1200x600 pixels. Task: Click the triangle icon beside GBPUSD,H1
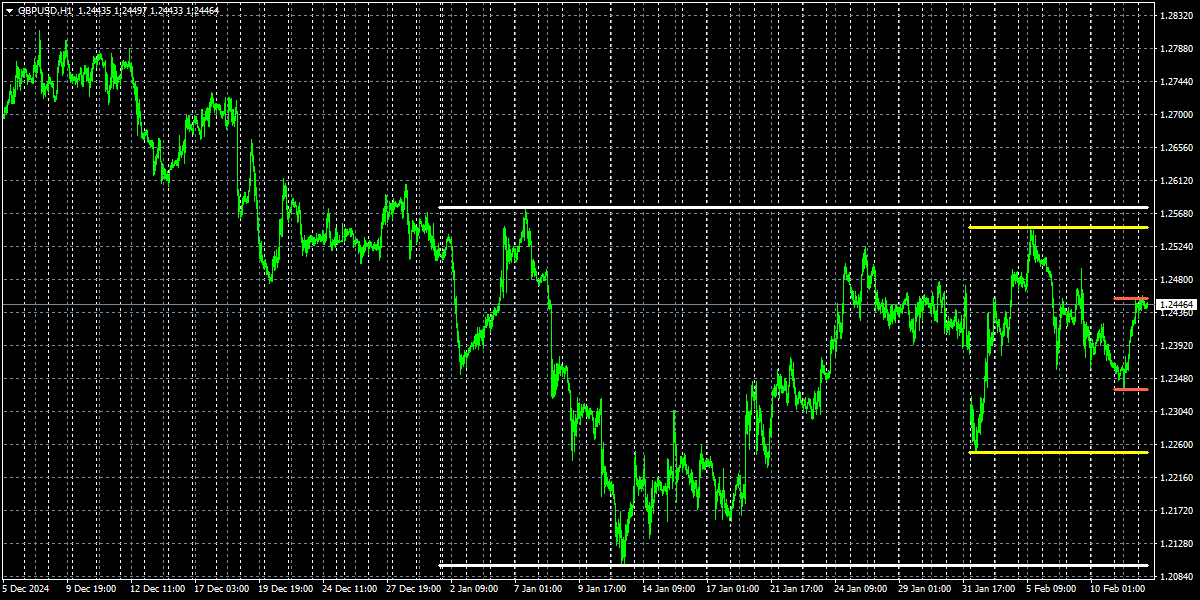(9, 10)
